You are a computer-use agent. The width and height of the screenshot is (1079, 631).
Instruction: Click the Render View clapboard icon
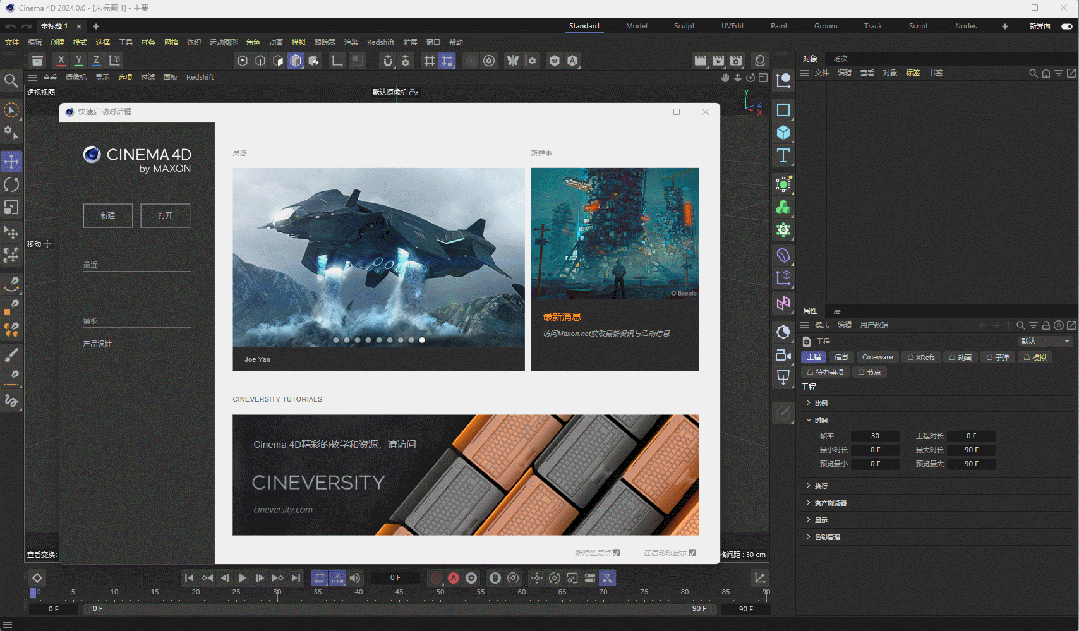(701, 61)
